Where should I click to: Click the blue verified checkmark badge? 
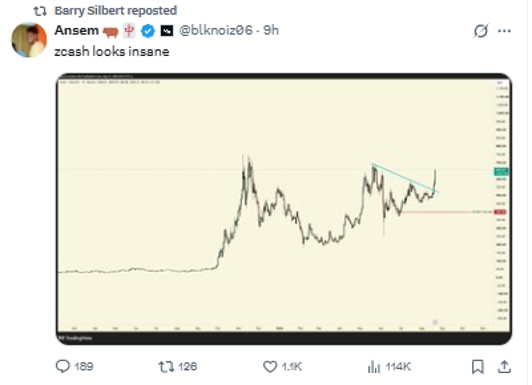(148, 31)
